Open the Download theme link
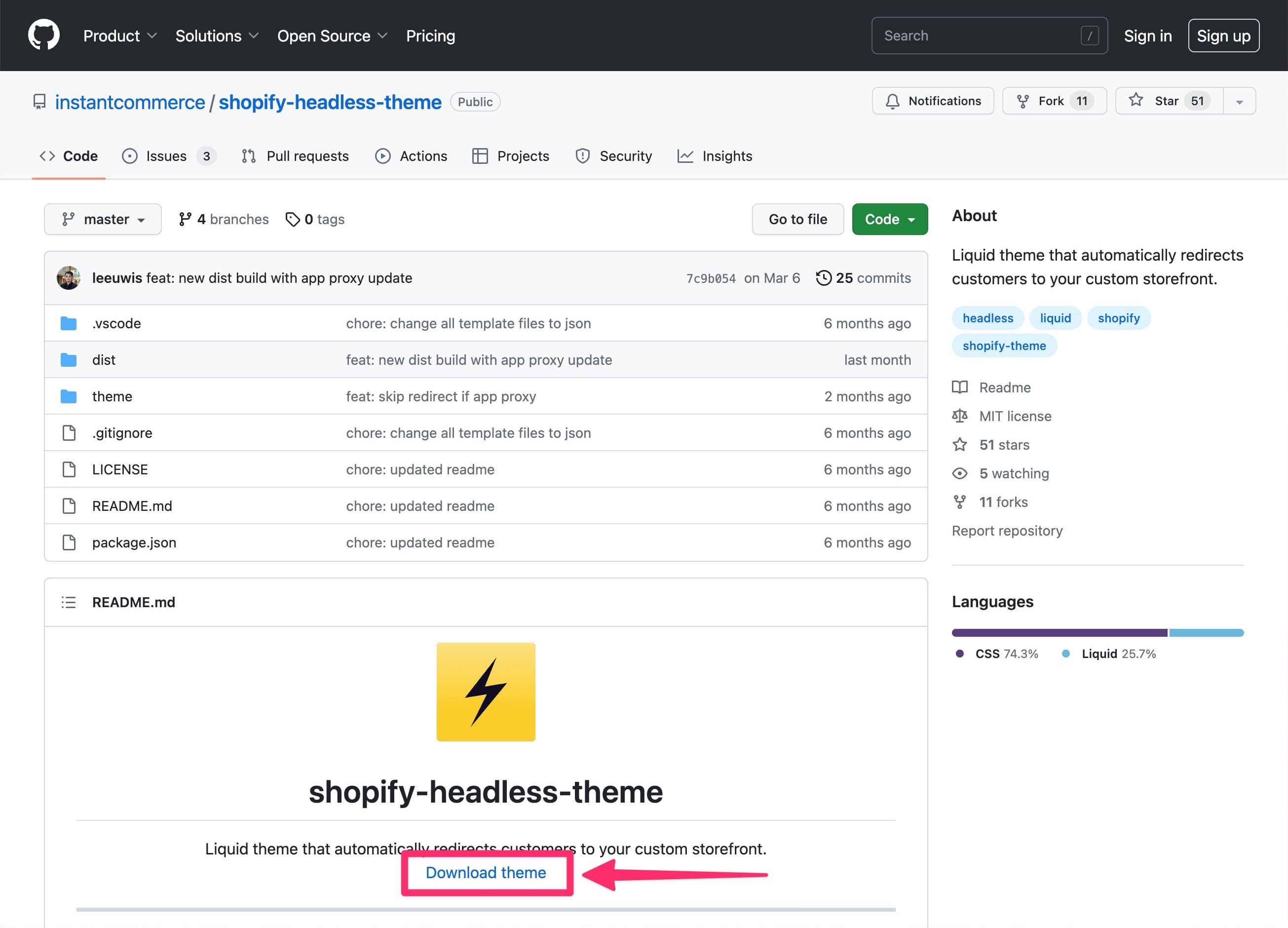This screenshot has width=1288, height=928. click(x=486, y=873)
